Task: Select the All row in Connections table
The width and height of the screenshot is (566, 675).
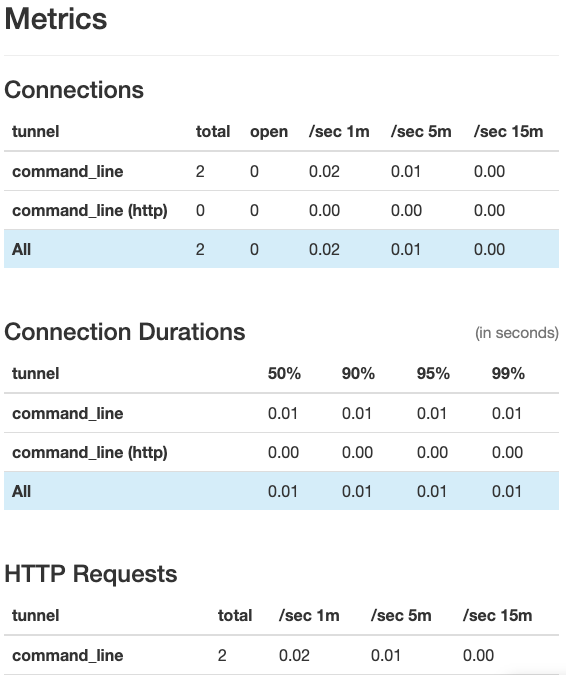Action: point(281,249)
